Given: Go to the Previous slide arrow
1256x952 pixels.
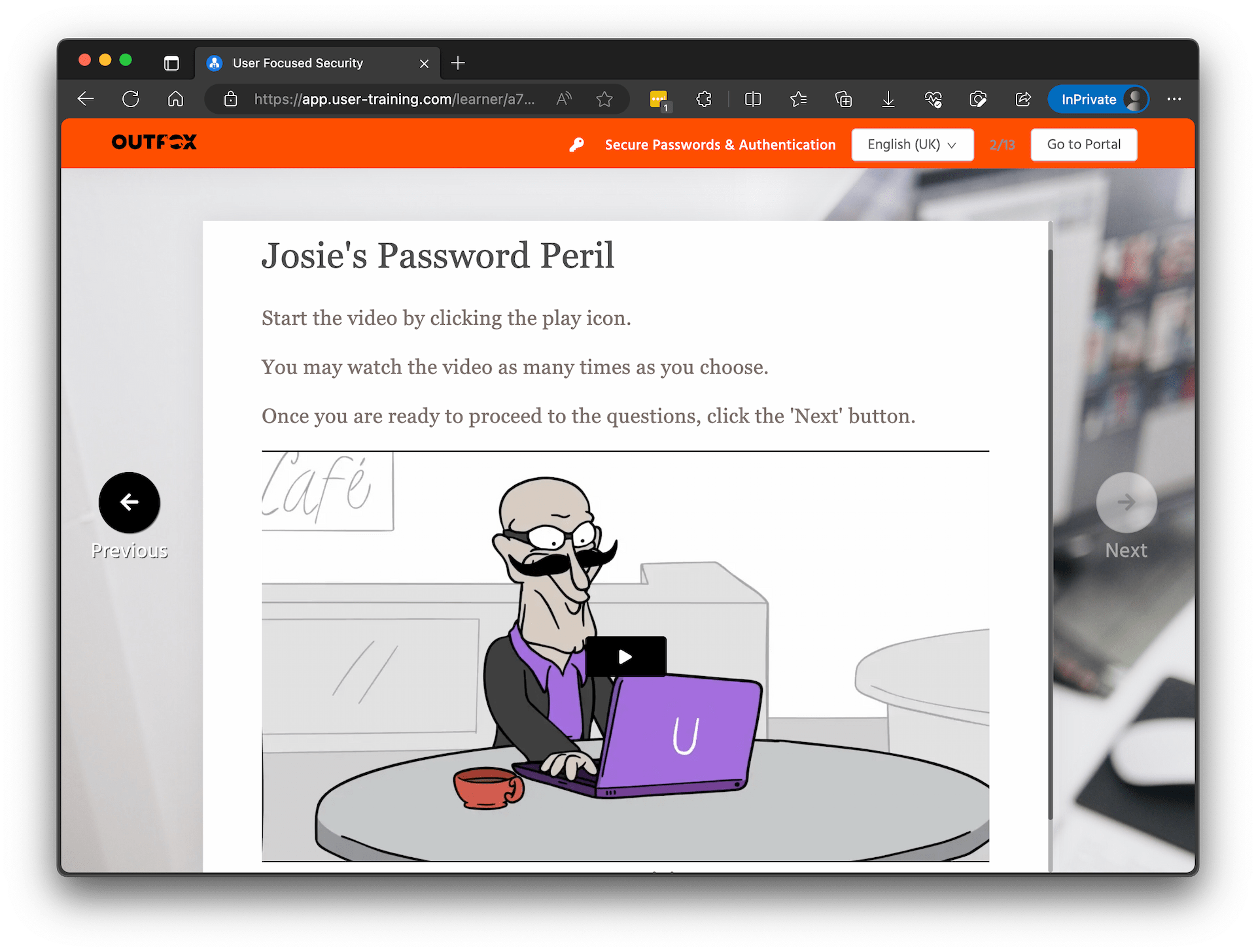Looking at the screenshot, I should (129, 502).
